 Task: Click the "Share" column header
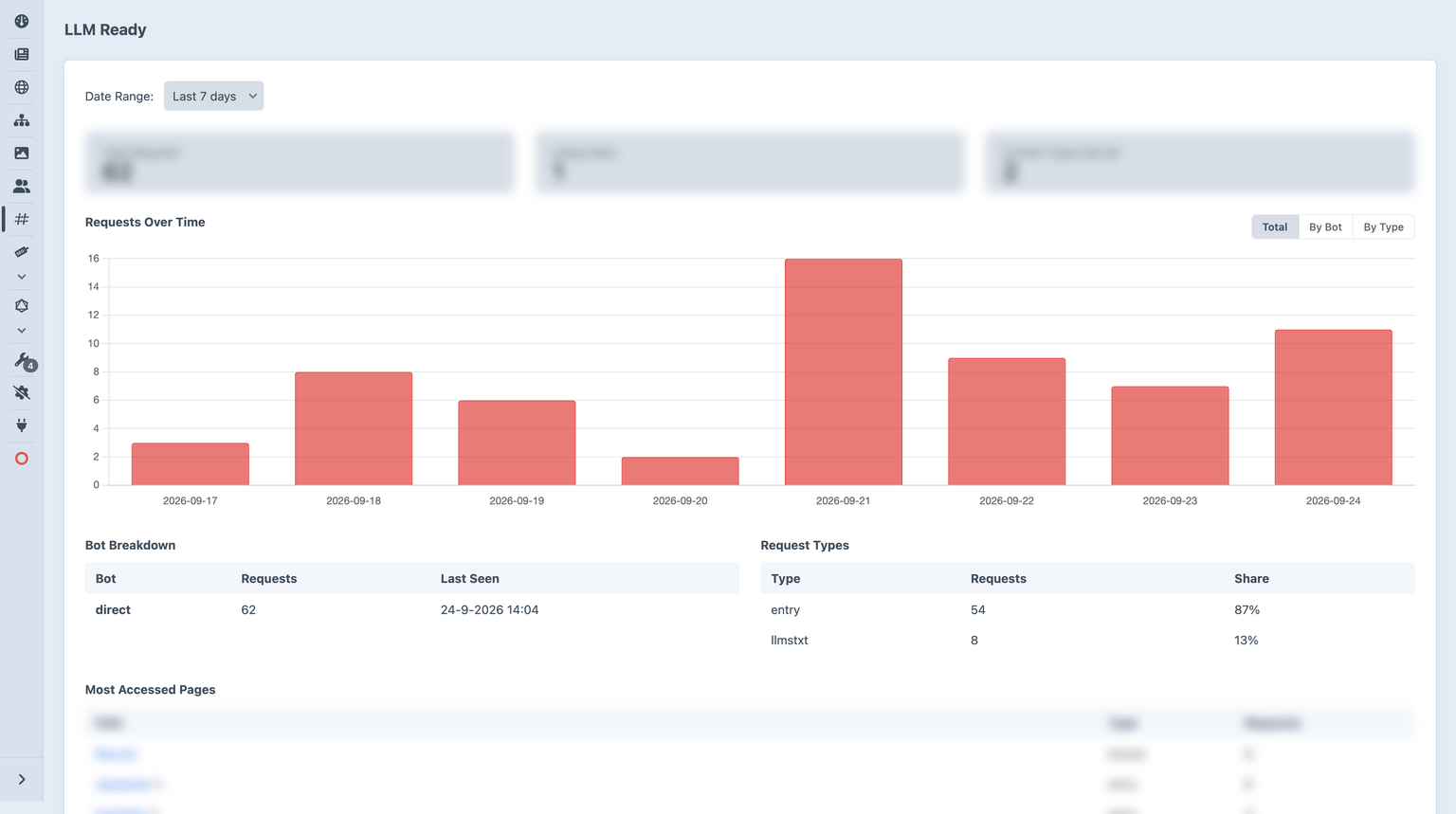coord(1251,578)
